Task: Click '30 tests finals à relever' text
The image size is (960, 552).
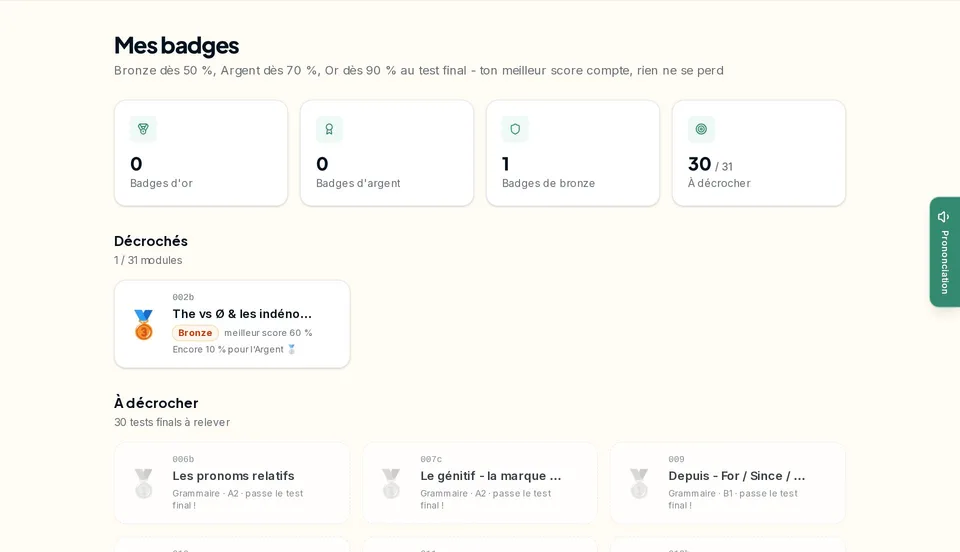Action: pyautogui.click(x=172, y=422)
